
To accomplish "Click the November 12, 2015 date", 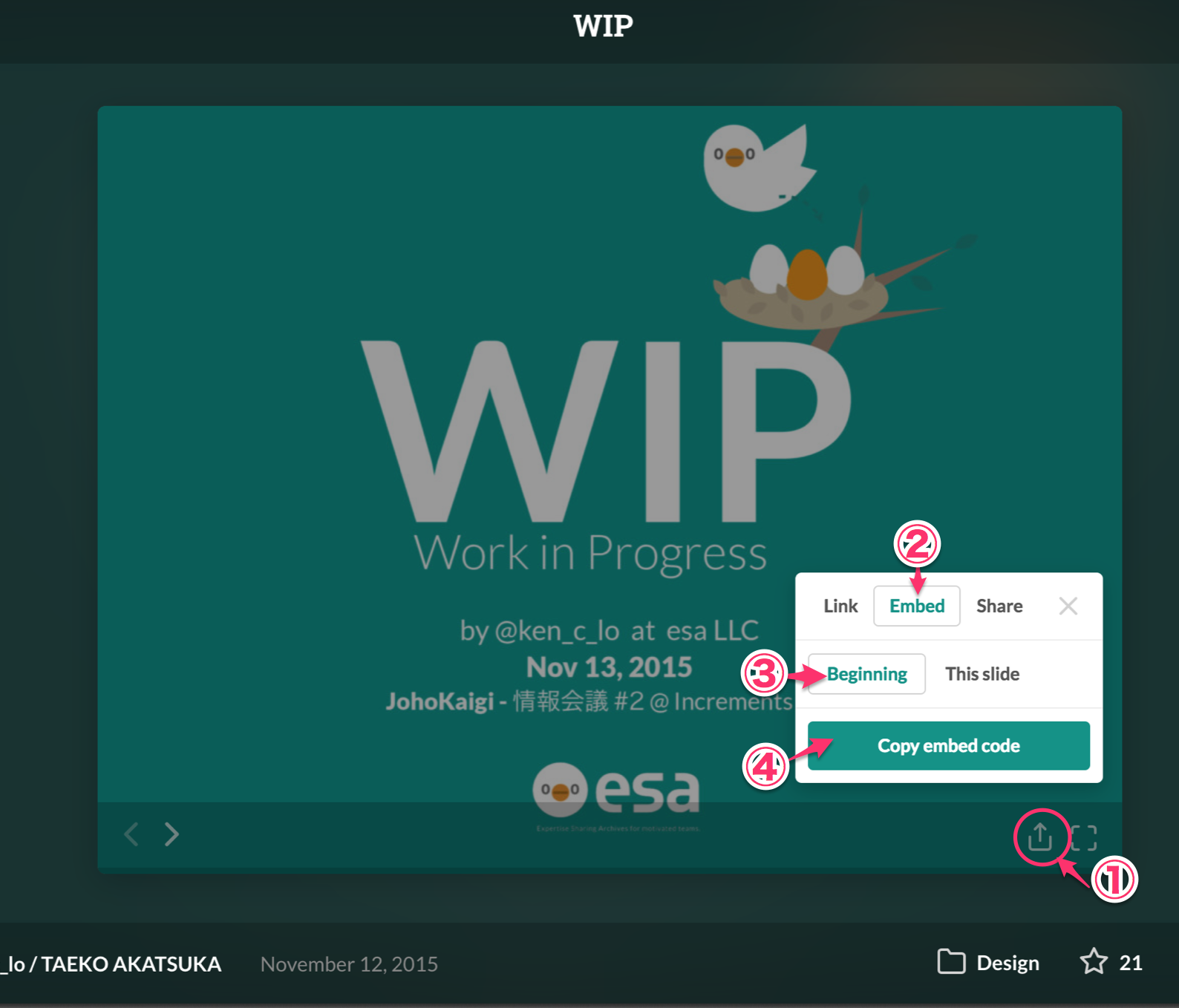I will point(349,964).
